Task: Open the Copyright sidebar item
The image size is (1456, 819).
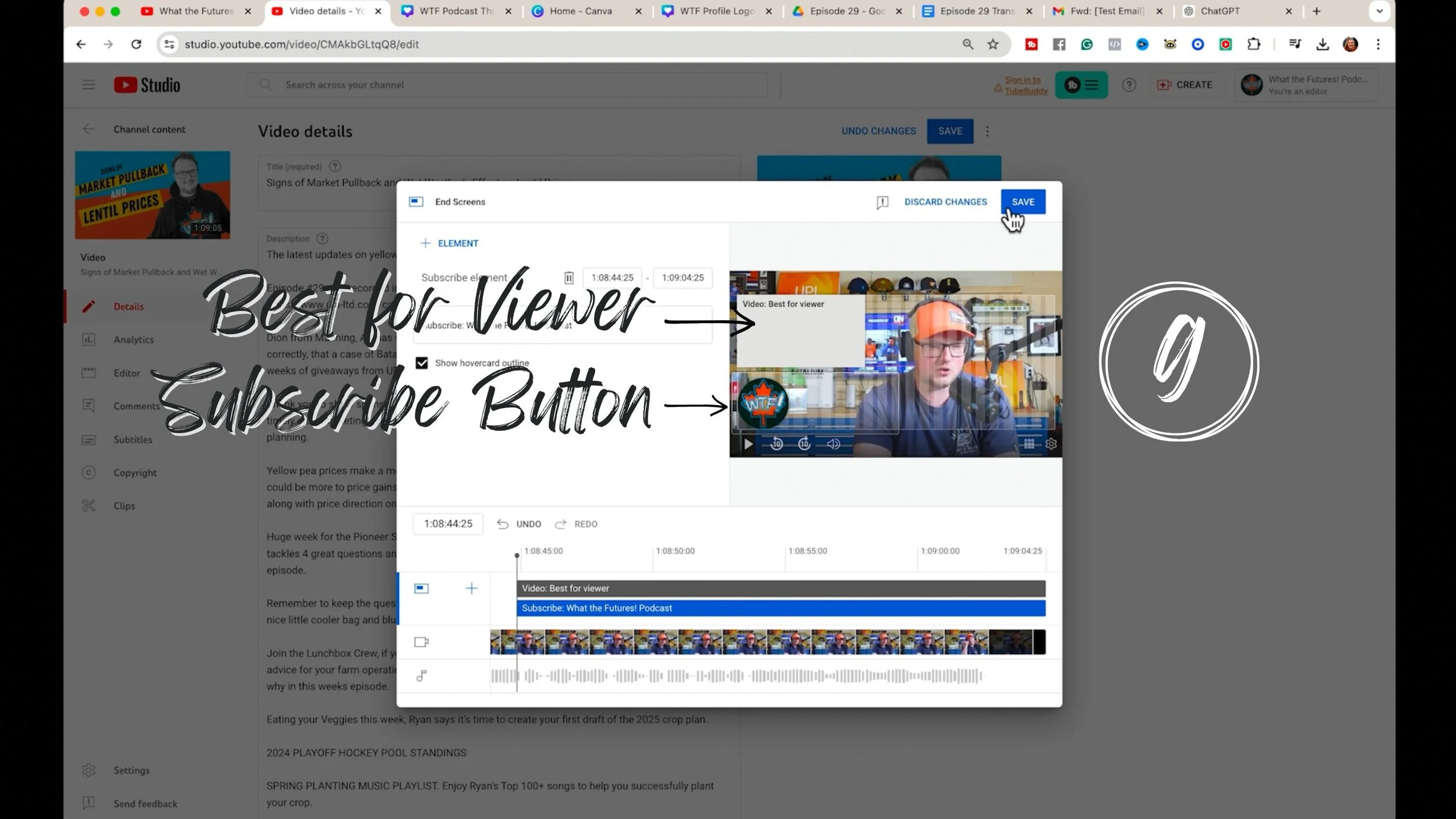Action: pos(135,473)
